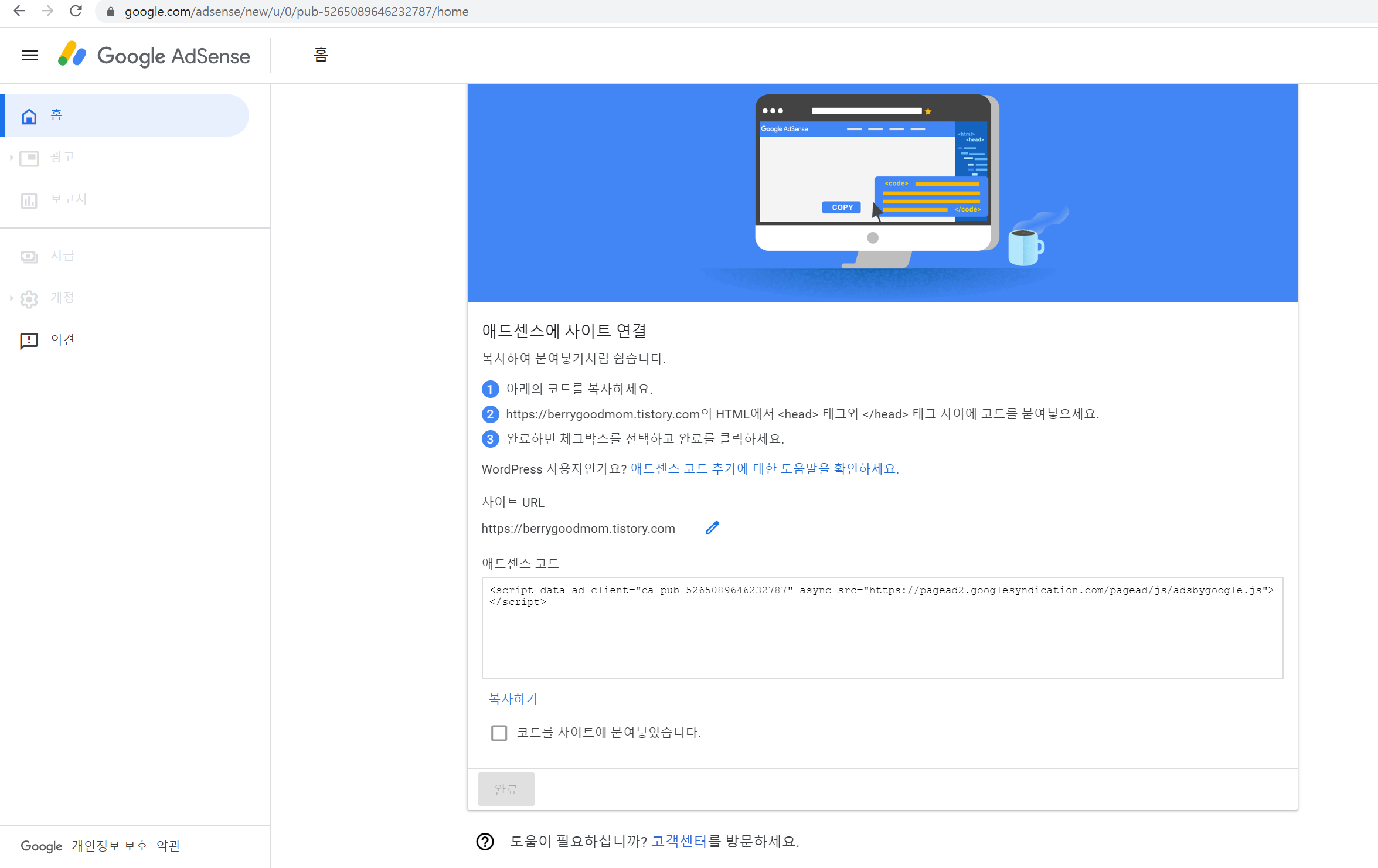The image size is (1378, 868).
Task: Click the help question mark icon
Action: [485, 841]
